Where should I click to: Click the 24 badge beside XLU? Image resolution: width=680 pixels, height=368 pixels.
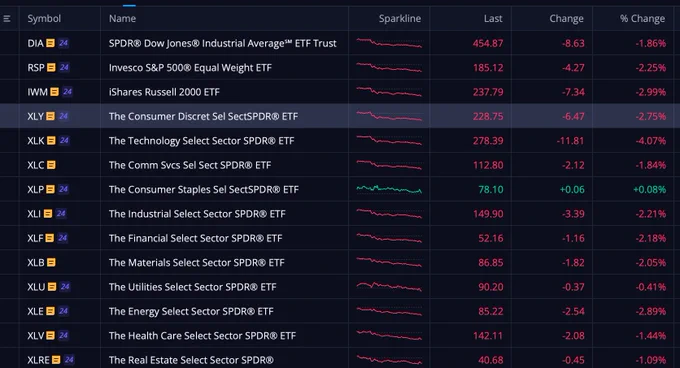tap(65, 287)
